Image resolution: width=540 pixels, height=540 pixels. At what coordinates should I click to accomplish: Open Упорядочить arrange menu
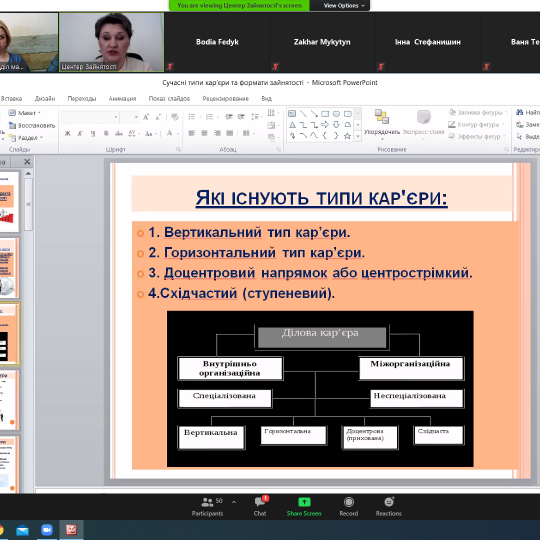(382, 125)
